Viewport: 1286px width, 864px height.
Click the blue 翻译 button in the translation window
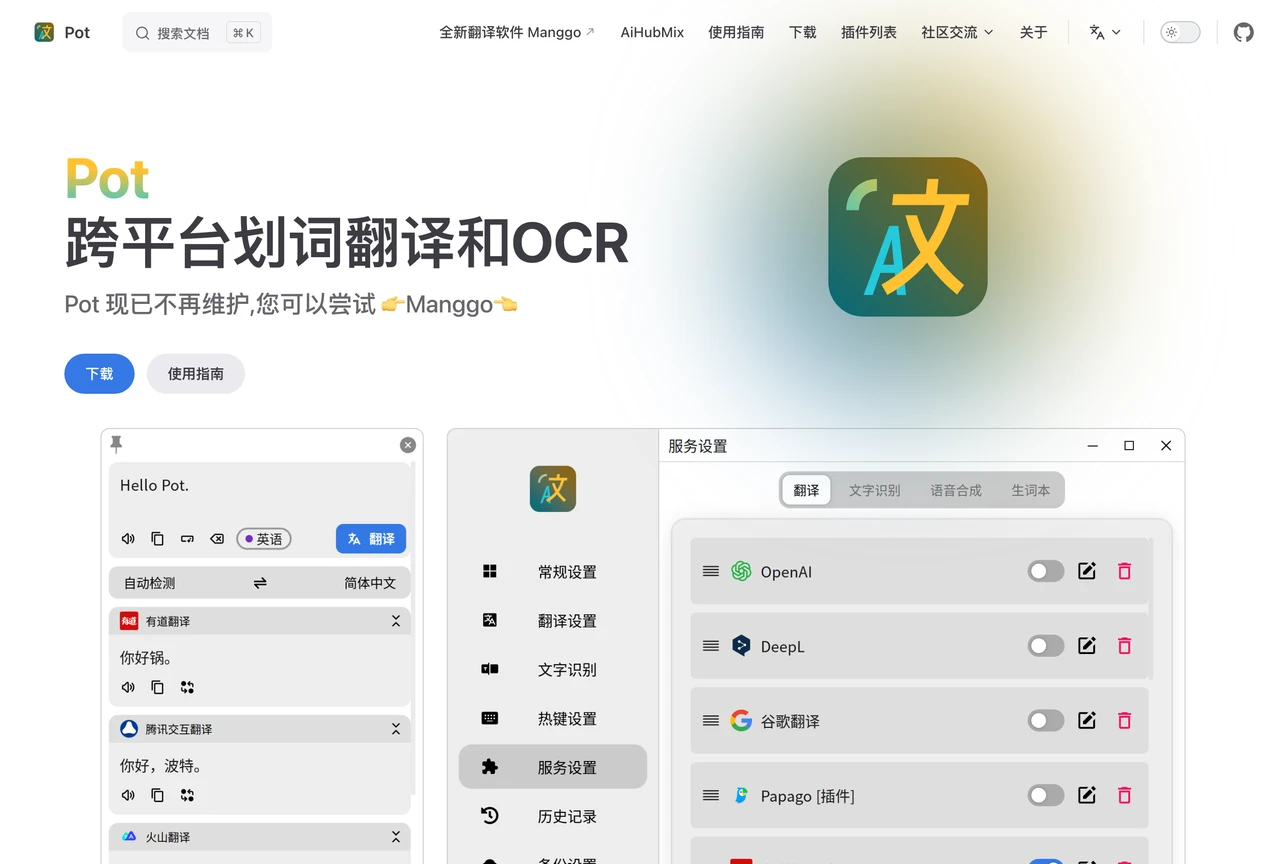point(371,539)
